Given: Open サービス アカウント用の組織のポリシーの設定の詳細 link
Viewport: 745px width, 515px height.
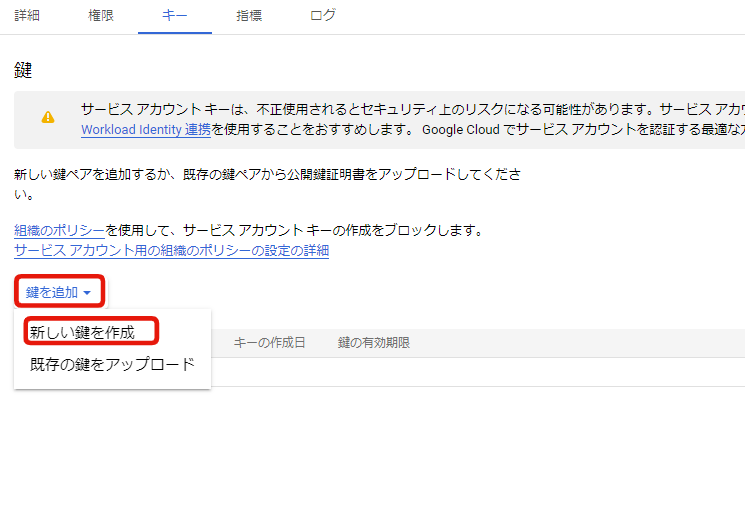Looking at the screenshot, I should click(x=172, y=250).
